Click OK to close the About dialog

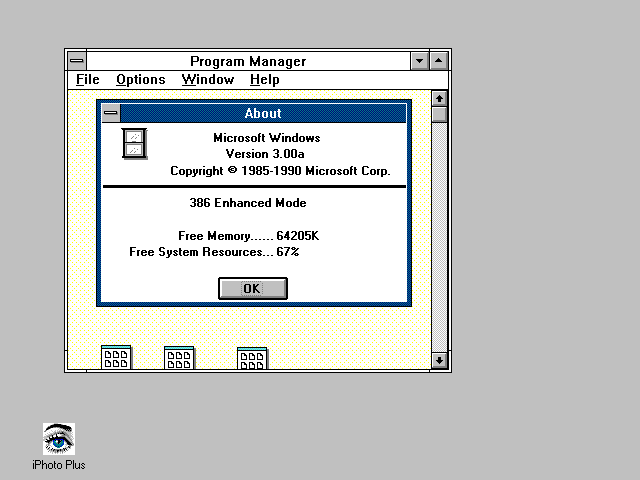(x=253, y=289)
